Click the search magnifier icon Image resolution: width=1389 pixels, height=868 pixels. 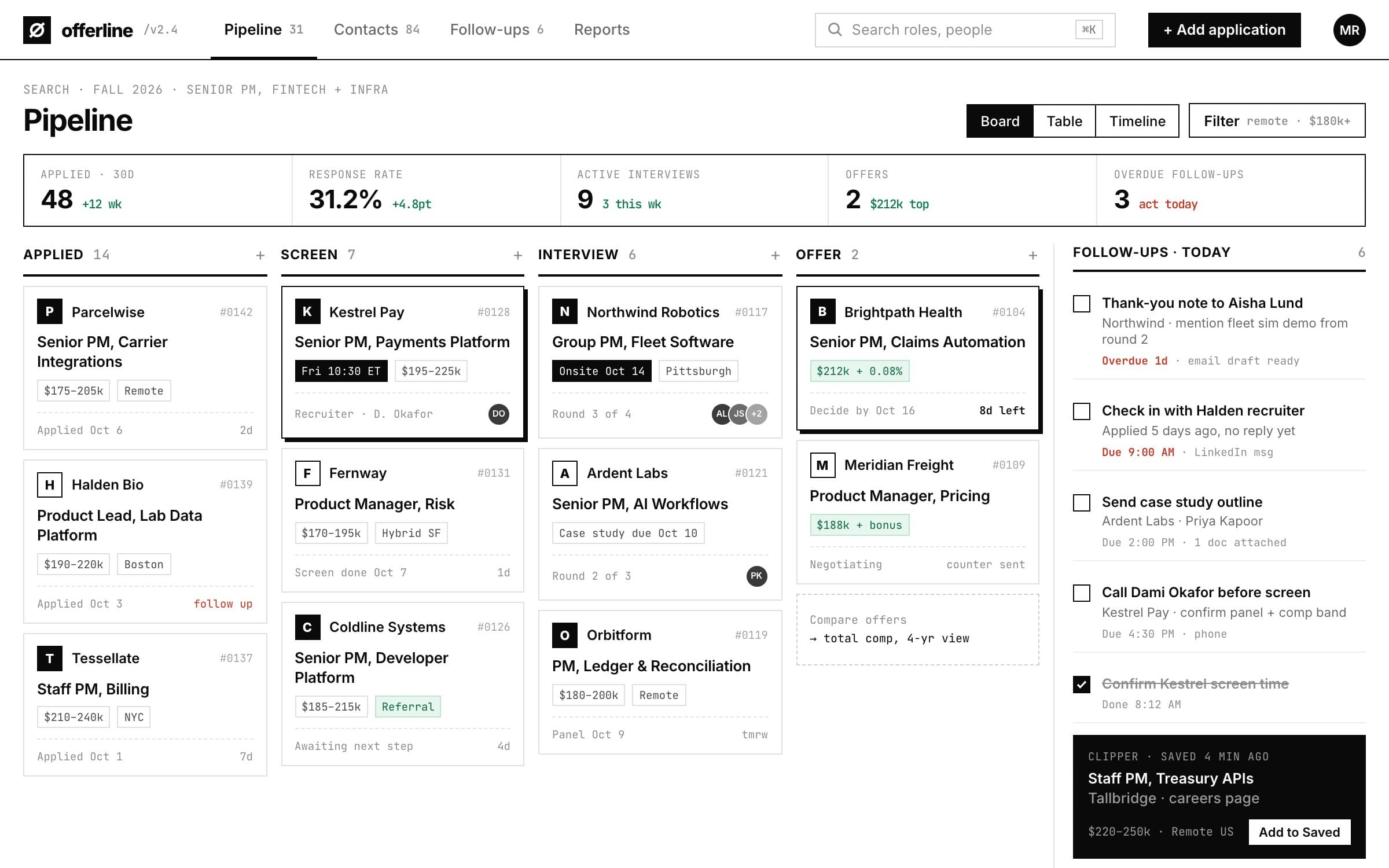coord(835,30)
